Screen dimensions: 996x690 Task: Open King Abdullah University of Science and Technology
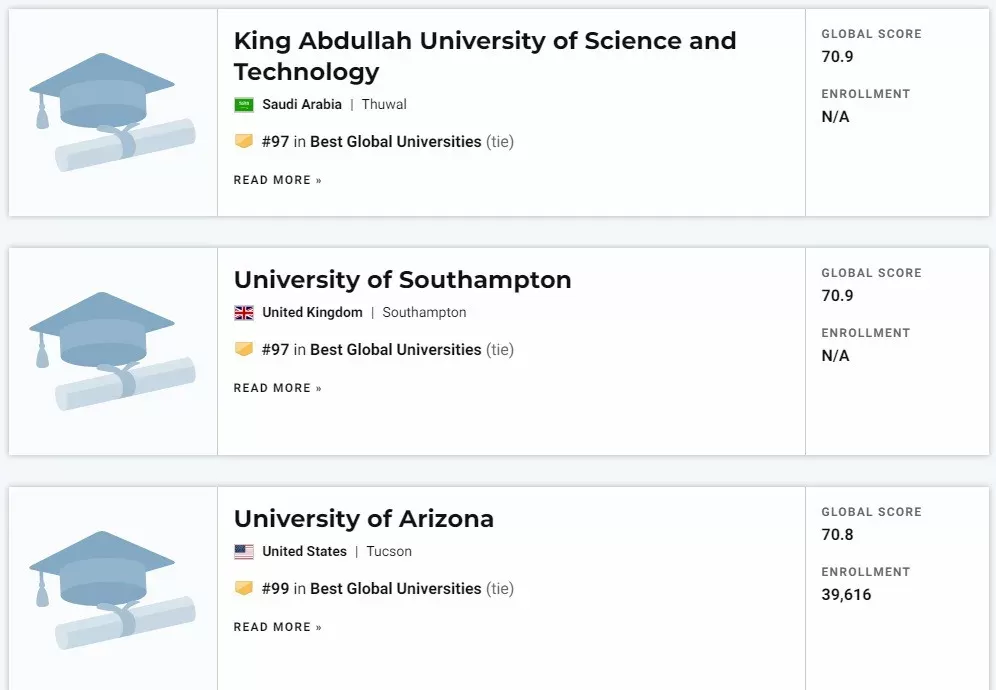tap(485, 56)
